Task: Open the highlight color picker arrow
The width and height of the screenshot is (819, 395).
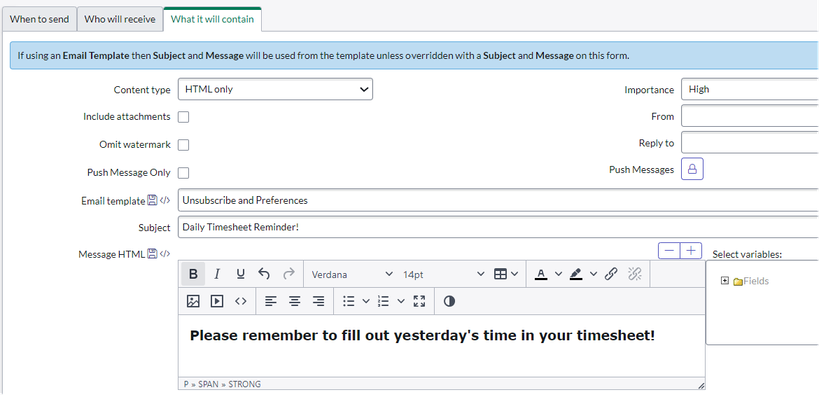Action: tap(593, 274)
